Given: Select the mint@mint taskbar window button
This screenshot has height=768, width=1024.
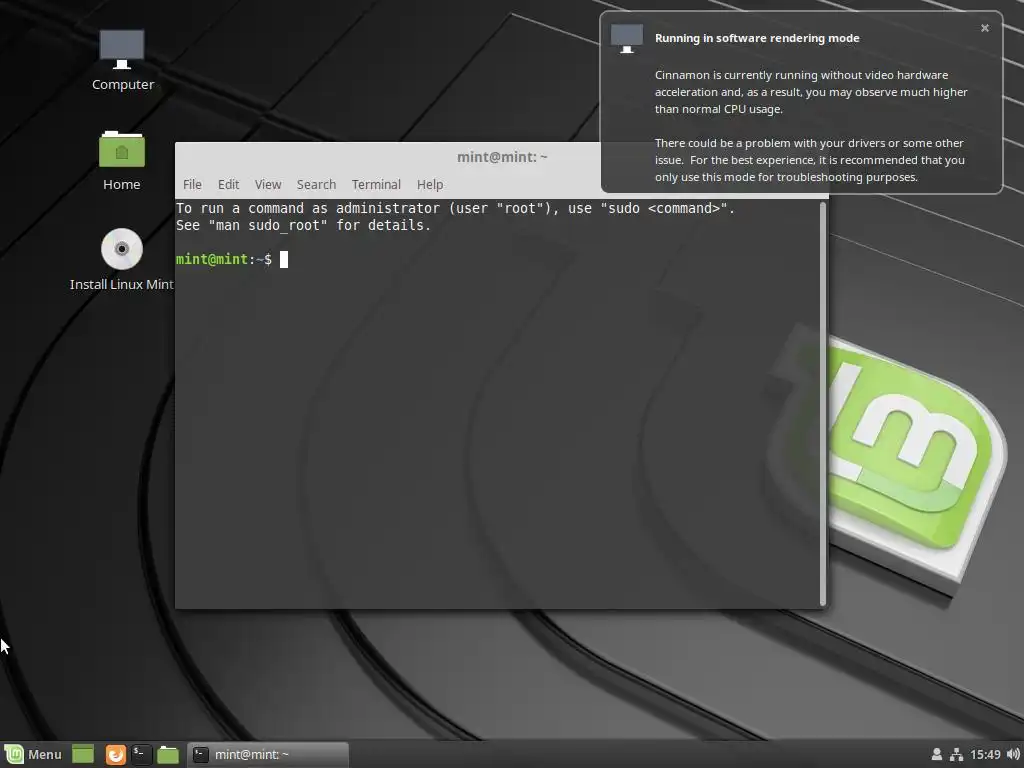Looking at the screenshot, I should point(268,754).
